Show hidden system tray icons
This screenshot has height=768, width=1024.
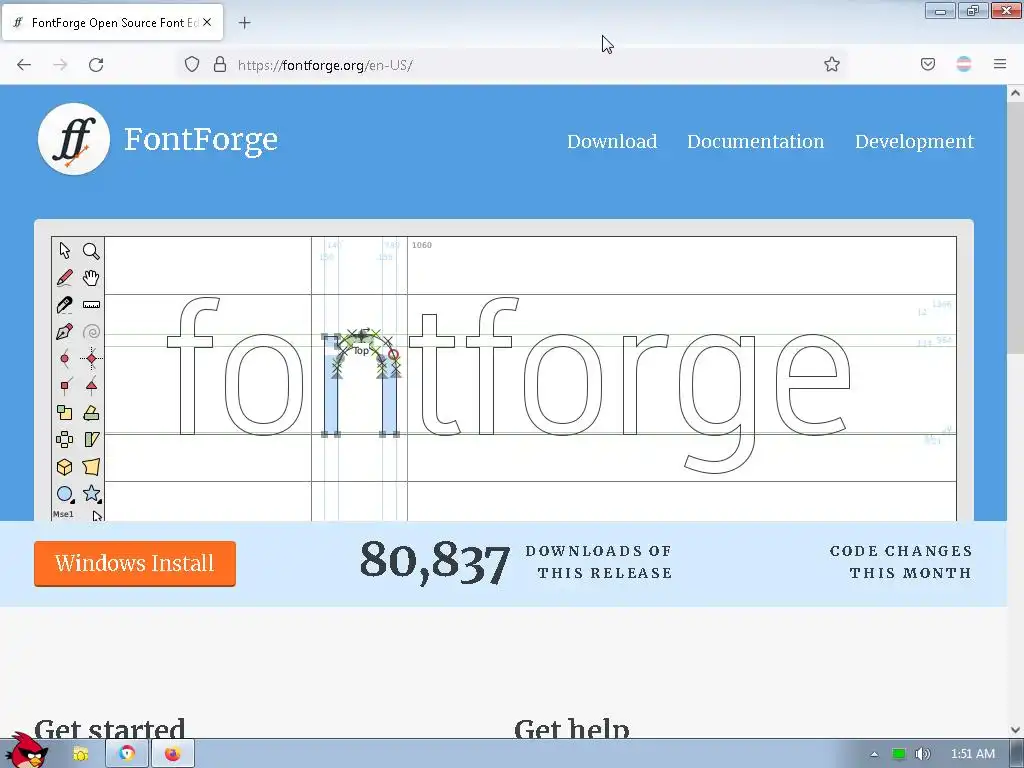pos(874,754)
